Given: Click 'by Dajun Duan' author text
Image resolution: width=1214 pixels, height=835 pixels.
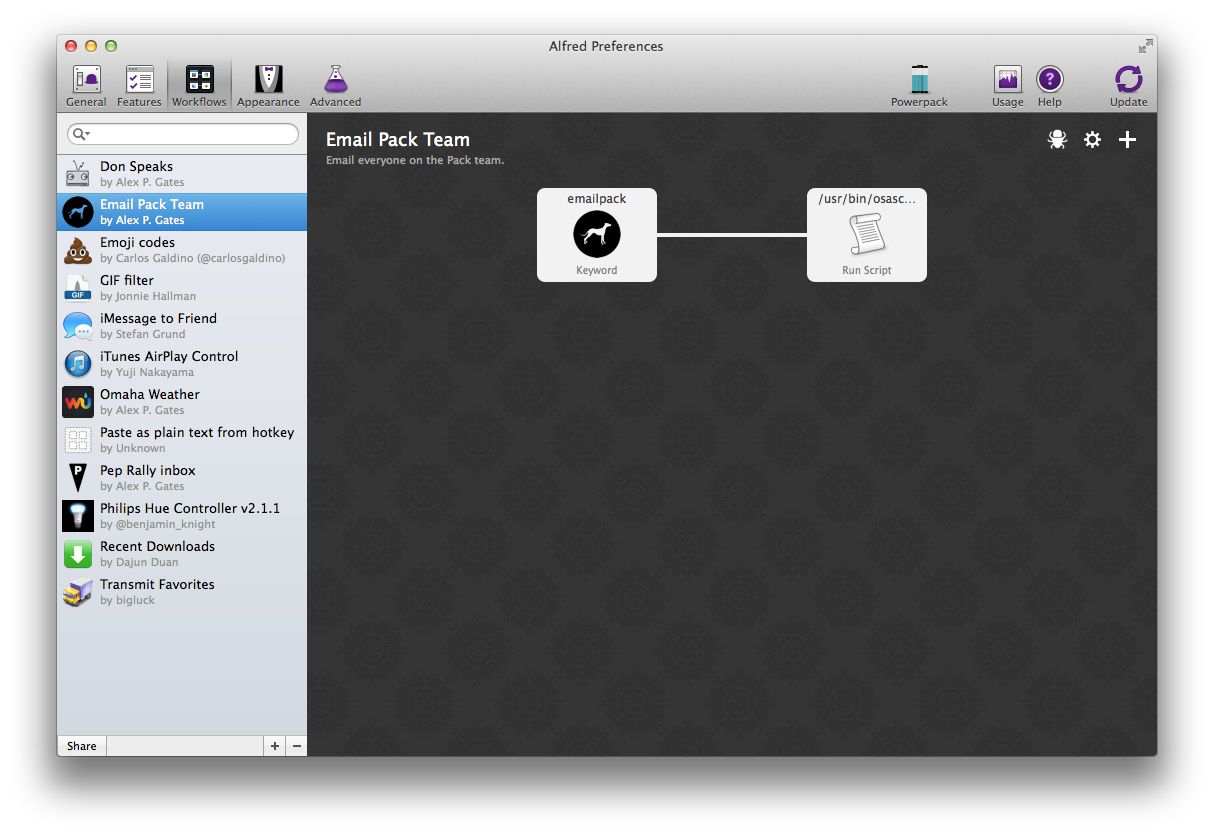Looking at the screenshot, I should [x=139, y=562].
